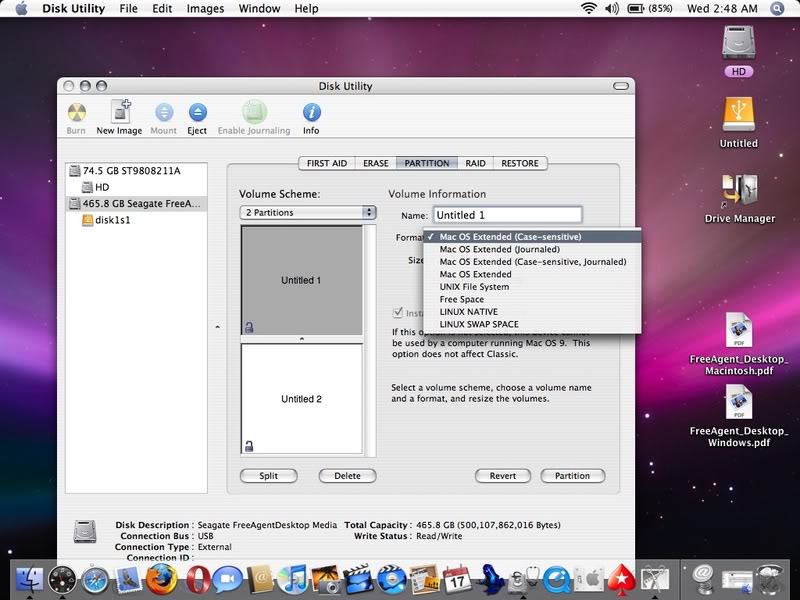Image resolution: width=800 pixels, height=600 pixels.
Task: Open the File menu
Action: (128, 9)
